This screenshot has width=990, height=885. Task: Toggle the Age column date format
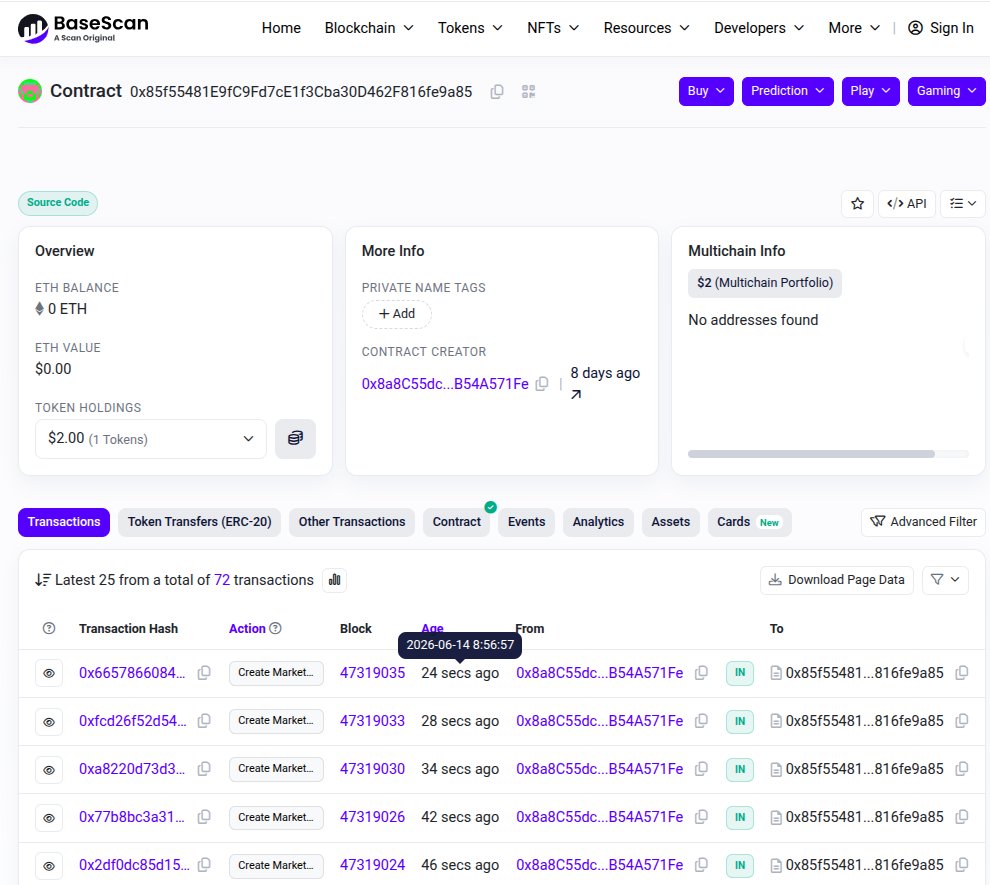pyautogui.click(x=432, y=629)
